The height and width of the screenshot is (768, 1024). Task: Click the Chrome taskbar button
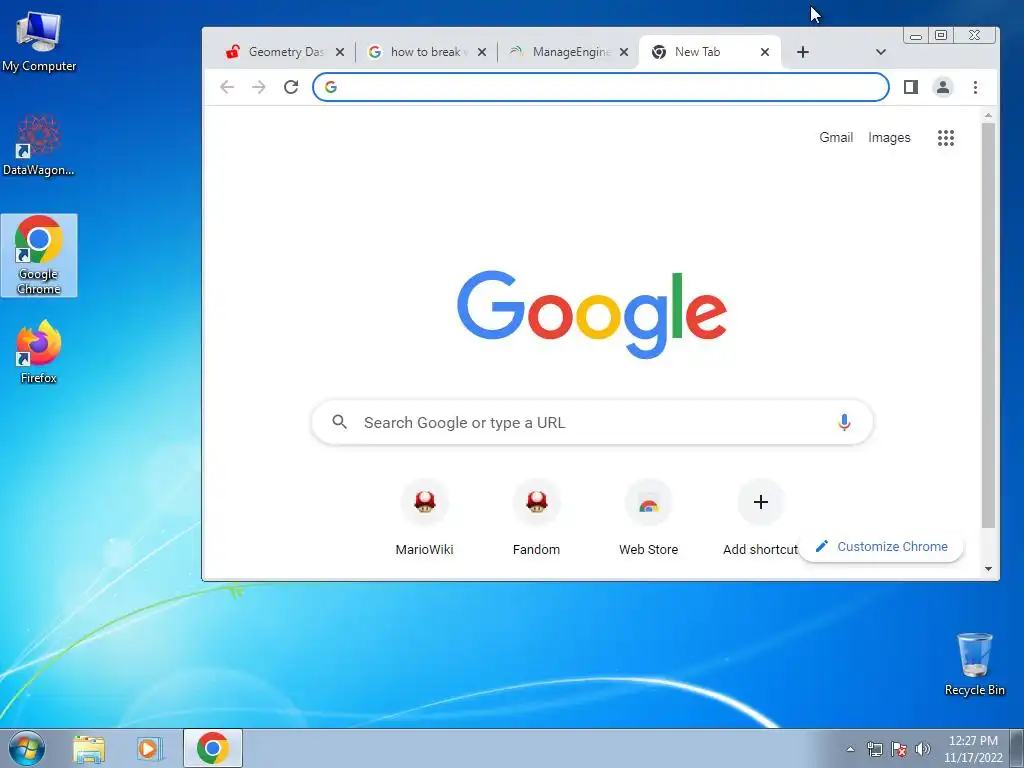213,748
